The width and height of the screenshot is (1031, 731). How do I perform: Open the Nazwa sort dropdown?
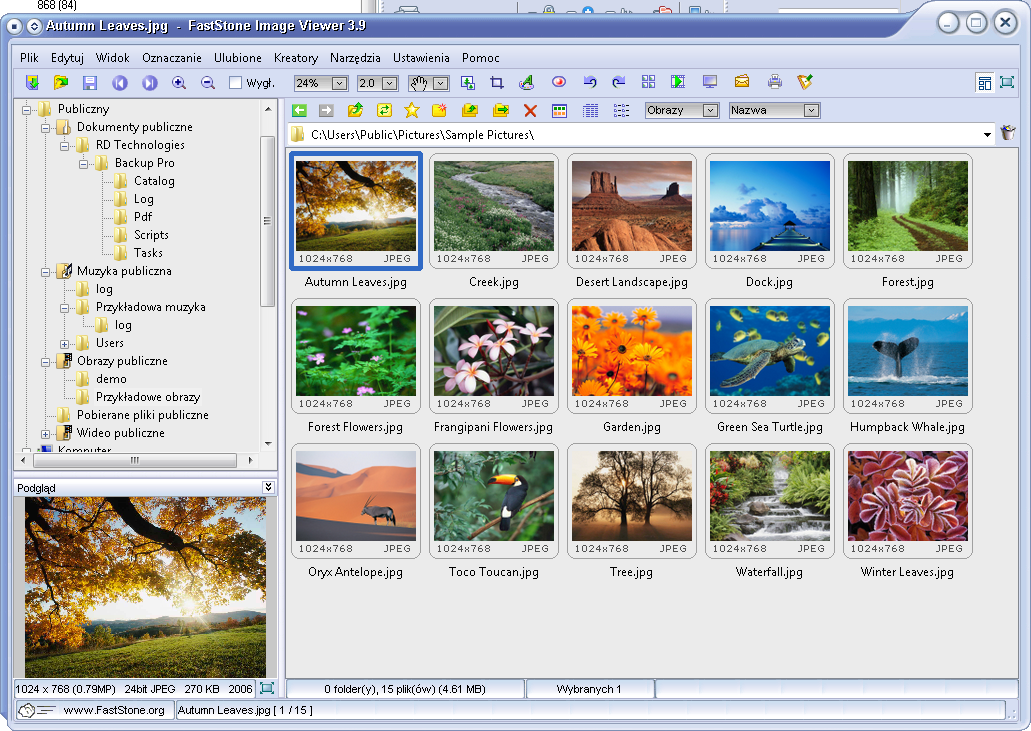811,110
